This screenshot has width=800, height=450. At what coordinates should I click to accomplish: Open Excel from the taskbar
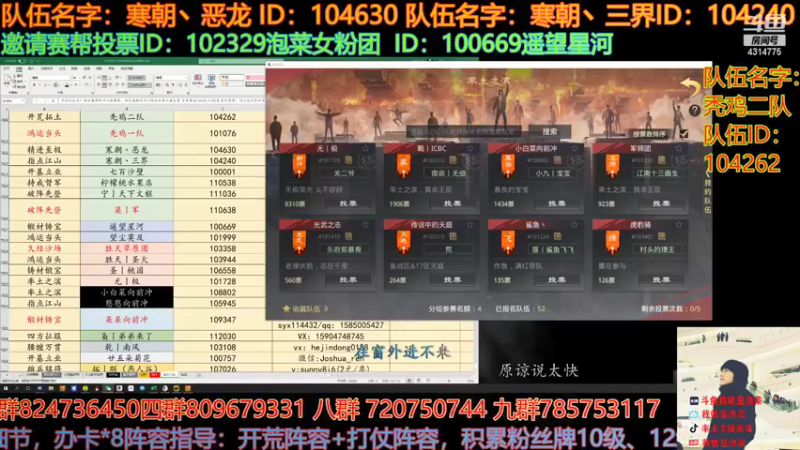pyautogui.click(x=154, y=388)
